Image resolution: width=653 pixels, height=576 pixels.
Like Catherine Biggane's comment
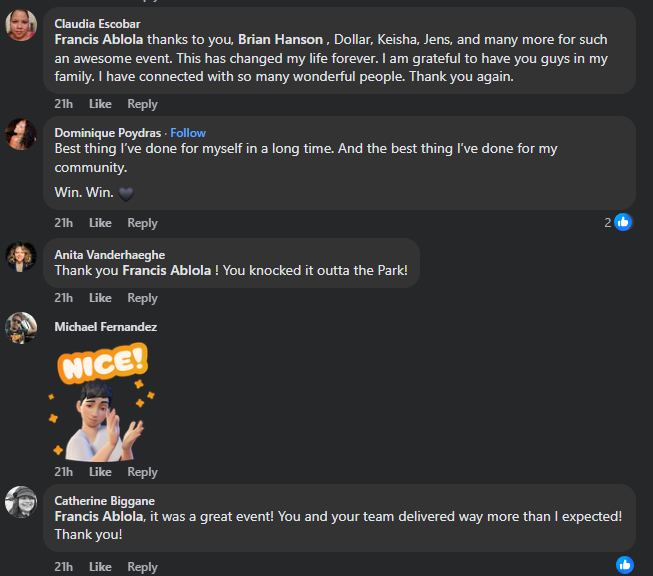[x=100, y=567]
